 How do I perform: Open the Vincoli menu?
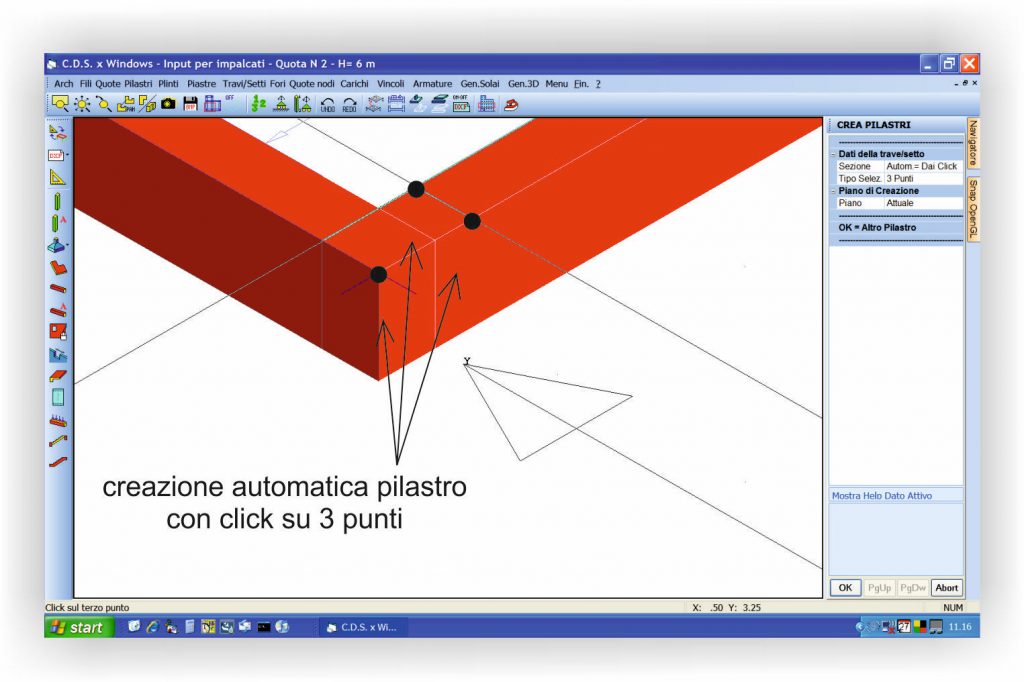[391, 84]
